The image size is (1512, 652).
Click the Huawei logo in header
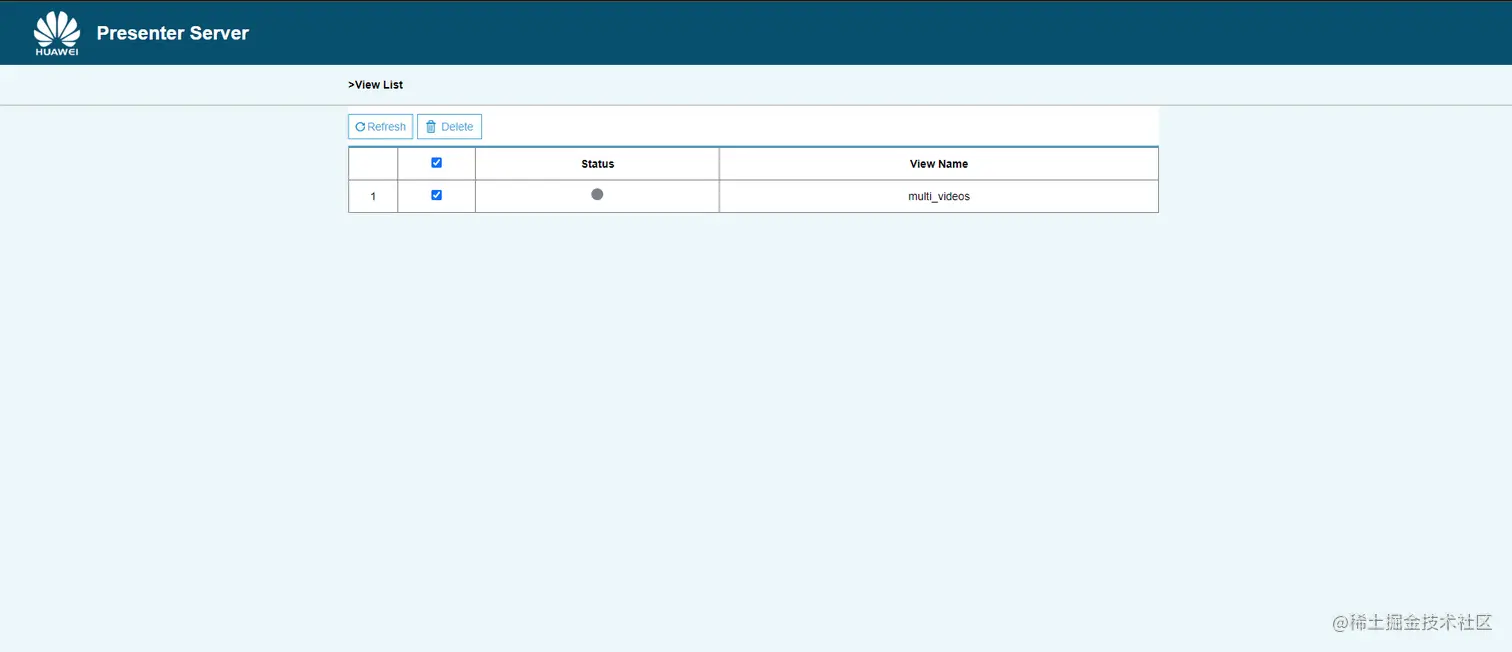point(57,33)
